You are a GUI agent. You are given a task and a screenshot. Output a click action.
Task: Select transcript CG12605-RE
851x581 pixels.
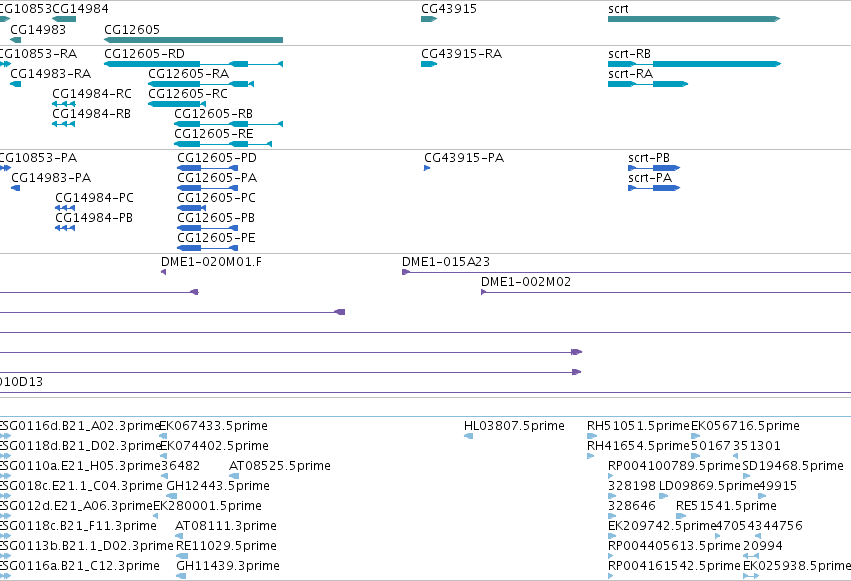[x=223, y=144]
